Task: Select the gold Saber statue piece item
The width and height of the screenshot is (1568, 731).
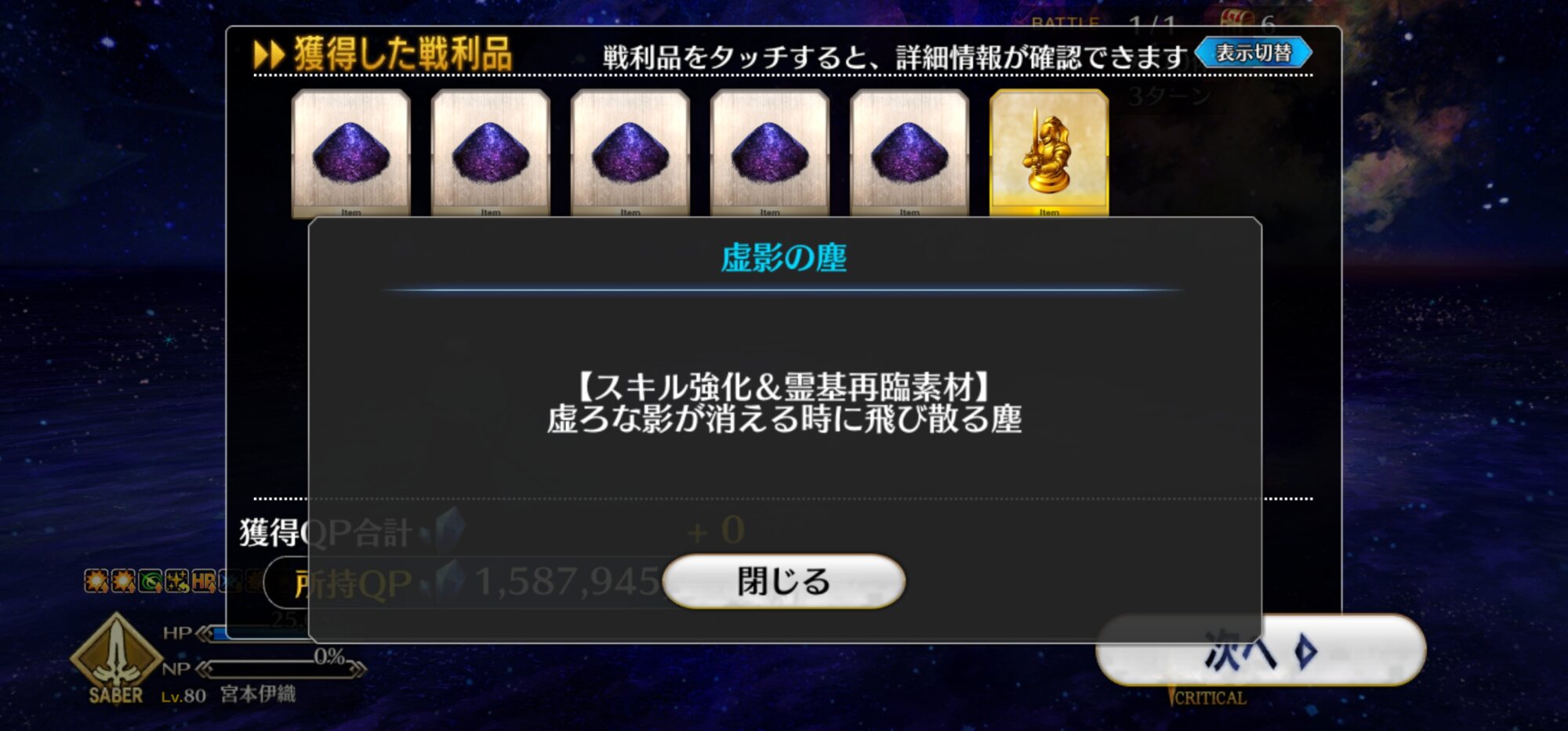Action: point(1049,153)
